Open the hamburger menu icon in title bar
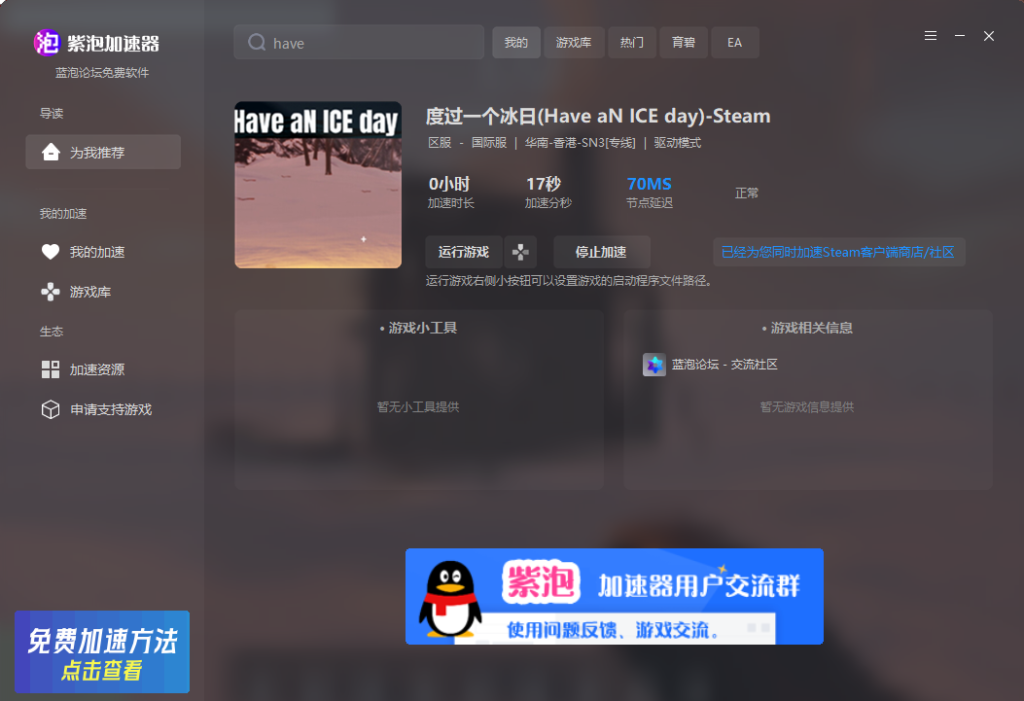Image resolution: width=1024 pixels, height=701 pixels. coord(930,36)
